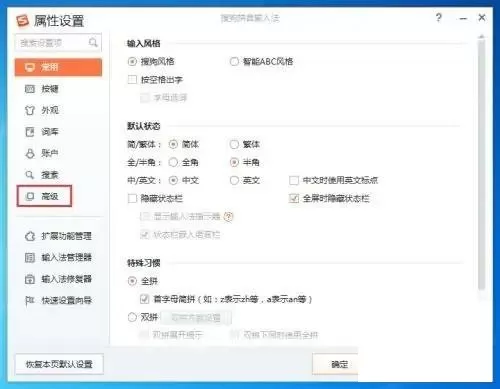Click the settings search input field
Viewport: 500px width, 389px height.
[x=58, y=43]
